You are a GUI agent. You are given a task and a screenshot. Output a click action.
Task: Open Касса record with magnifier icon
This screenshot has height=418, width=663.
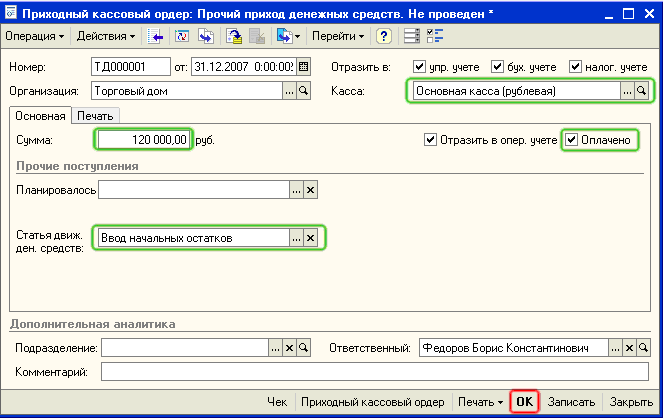(x=641, y=91)
